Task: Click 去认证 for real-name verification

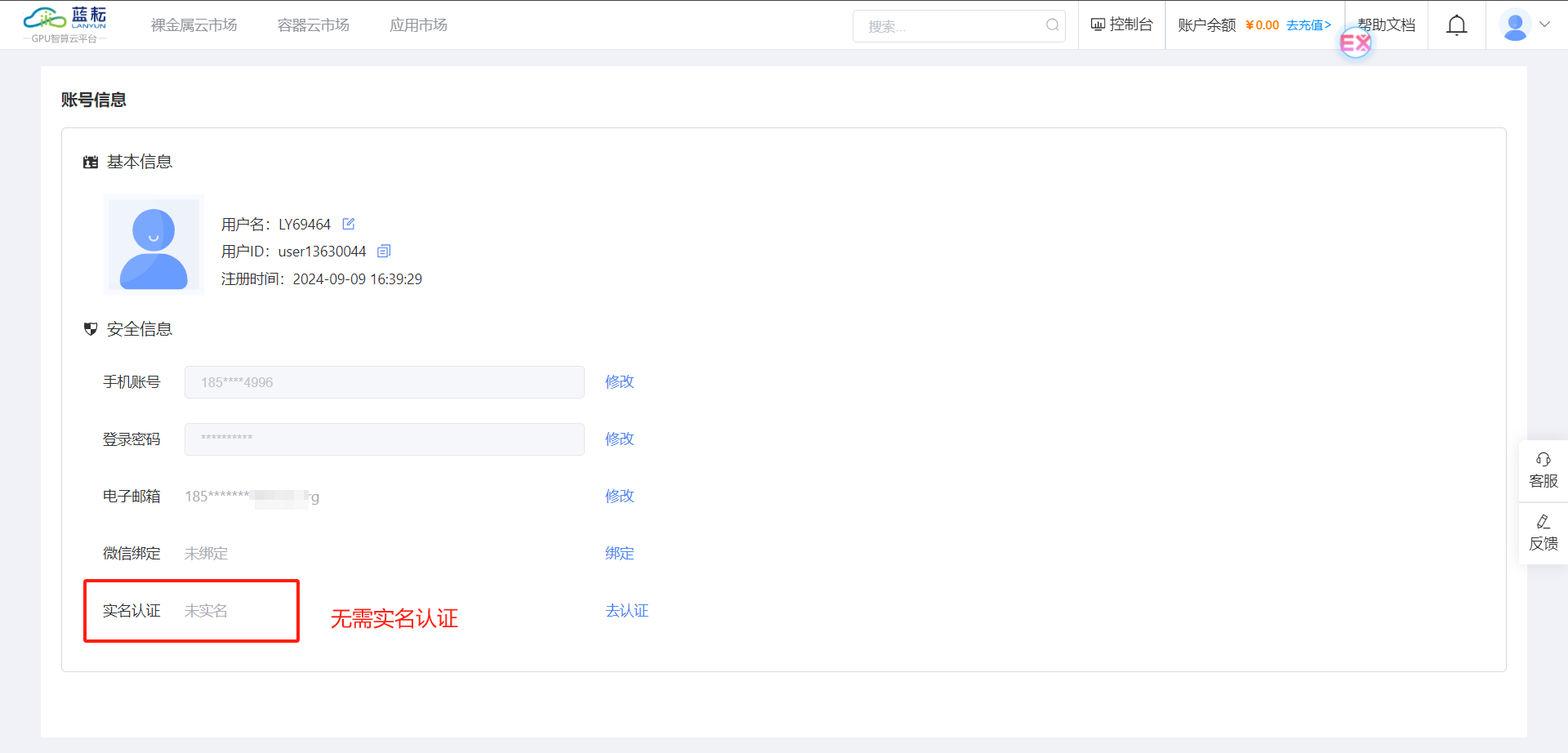Action: point(627,610)
